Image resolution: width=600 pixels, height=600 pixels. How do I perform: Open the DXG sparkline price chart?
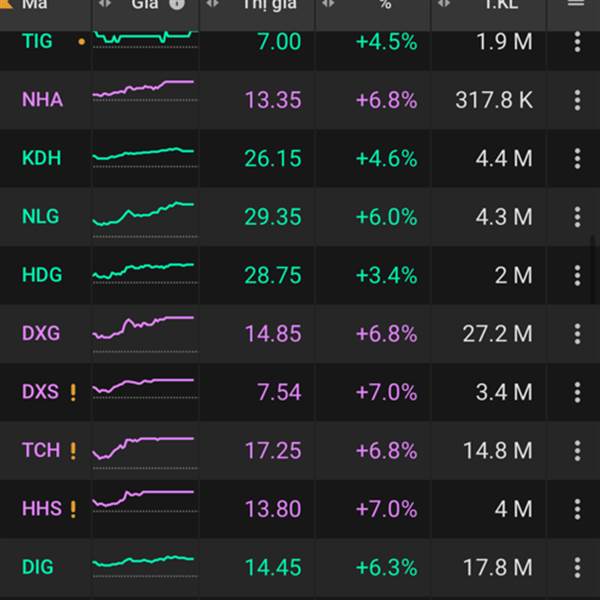coord(144,330)
